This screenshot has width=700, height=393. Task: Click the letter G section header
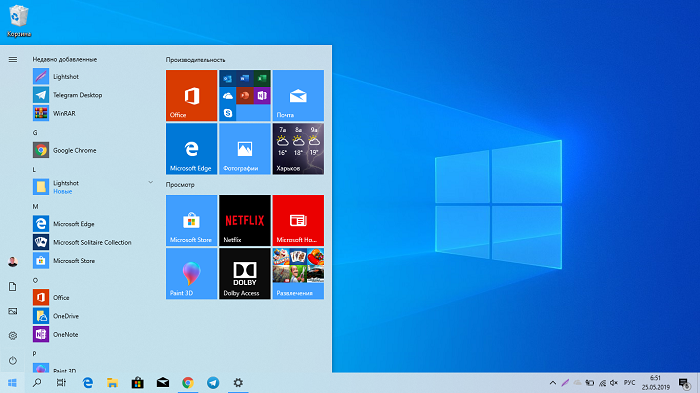[x=35, y=133]
